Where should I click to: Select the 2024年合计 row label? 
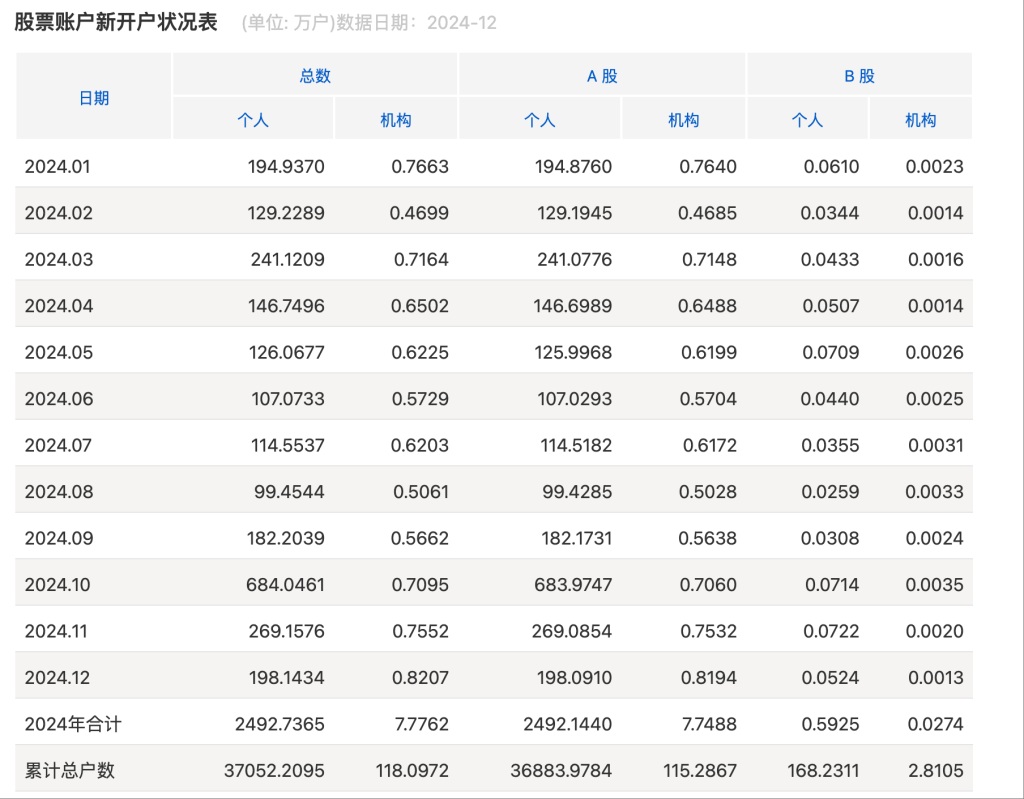pyautogui.click(x=73, y=724)
